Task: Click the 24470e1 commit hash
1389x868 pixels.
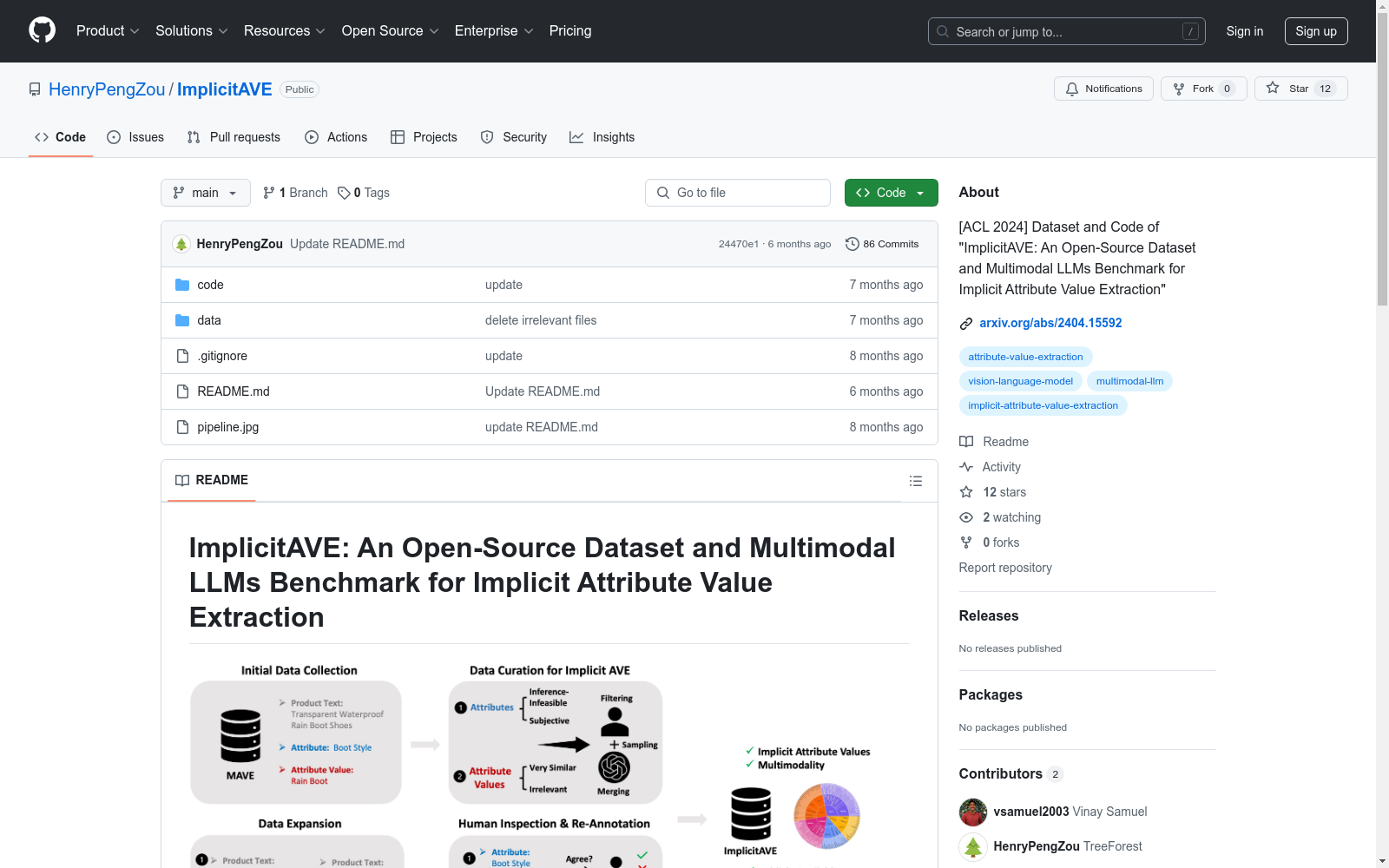Action: point(739,244)
